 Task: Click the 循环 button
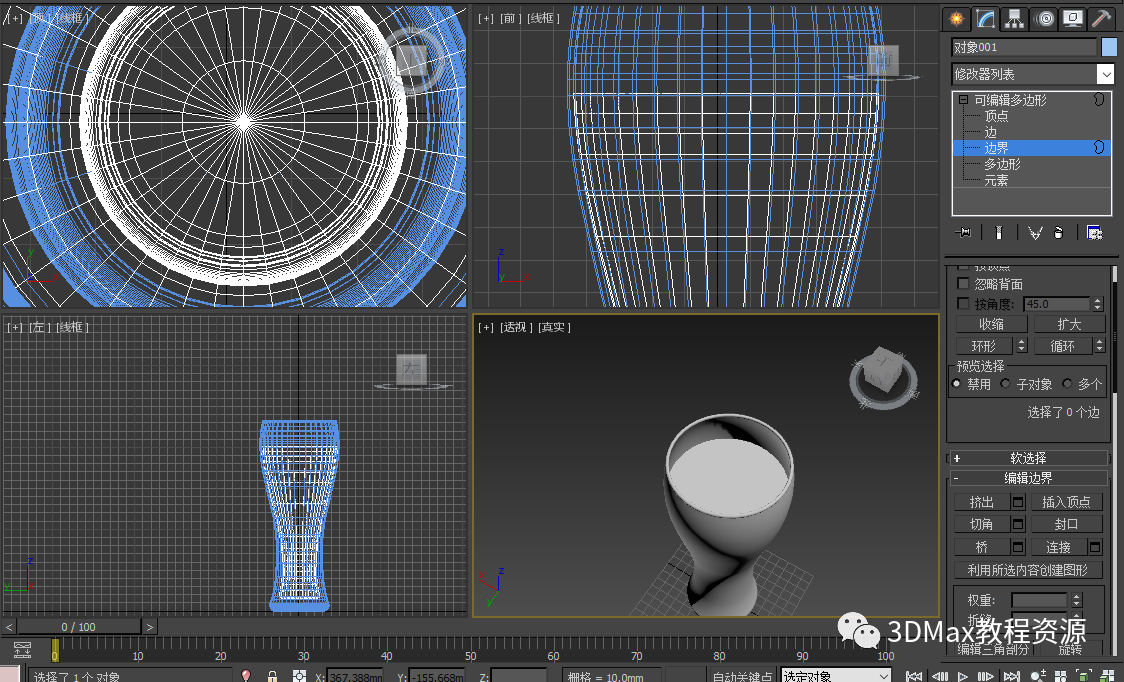click(x=1062, y=346)
